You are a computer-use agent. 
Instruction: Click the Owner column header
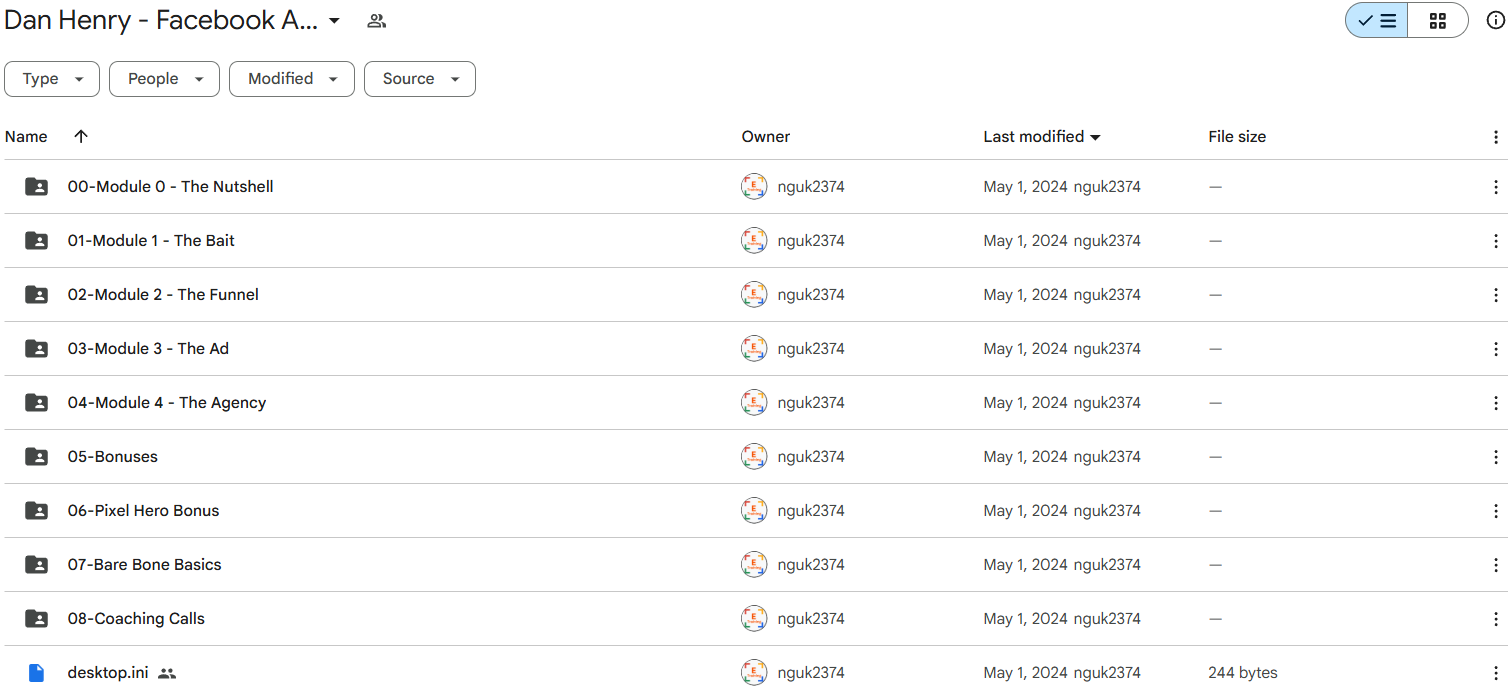(x=766, y=137)
